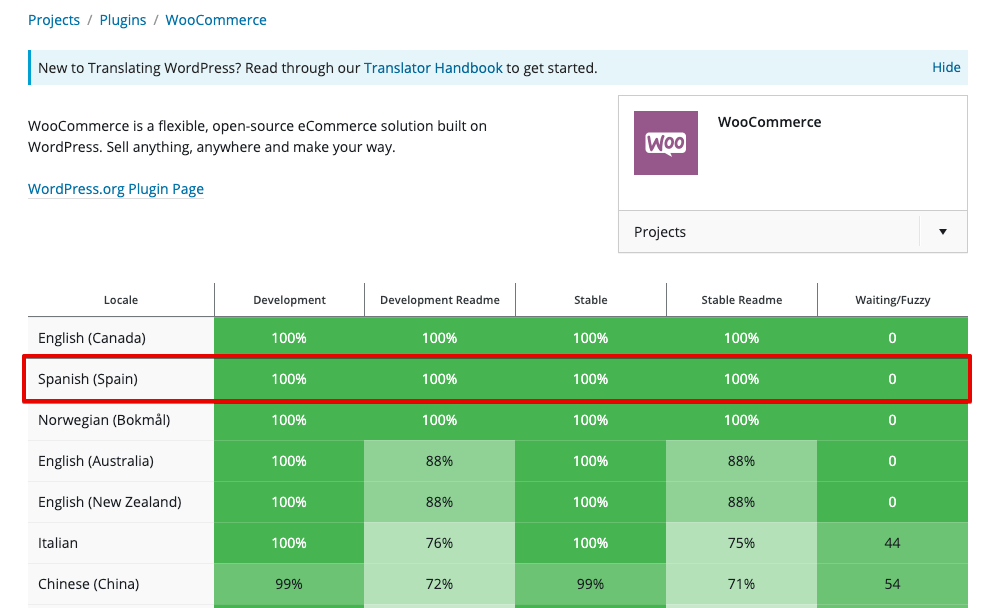
Task: Click the WooCommerce title in project box
Action: coord(769,122)
